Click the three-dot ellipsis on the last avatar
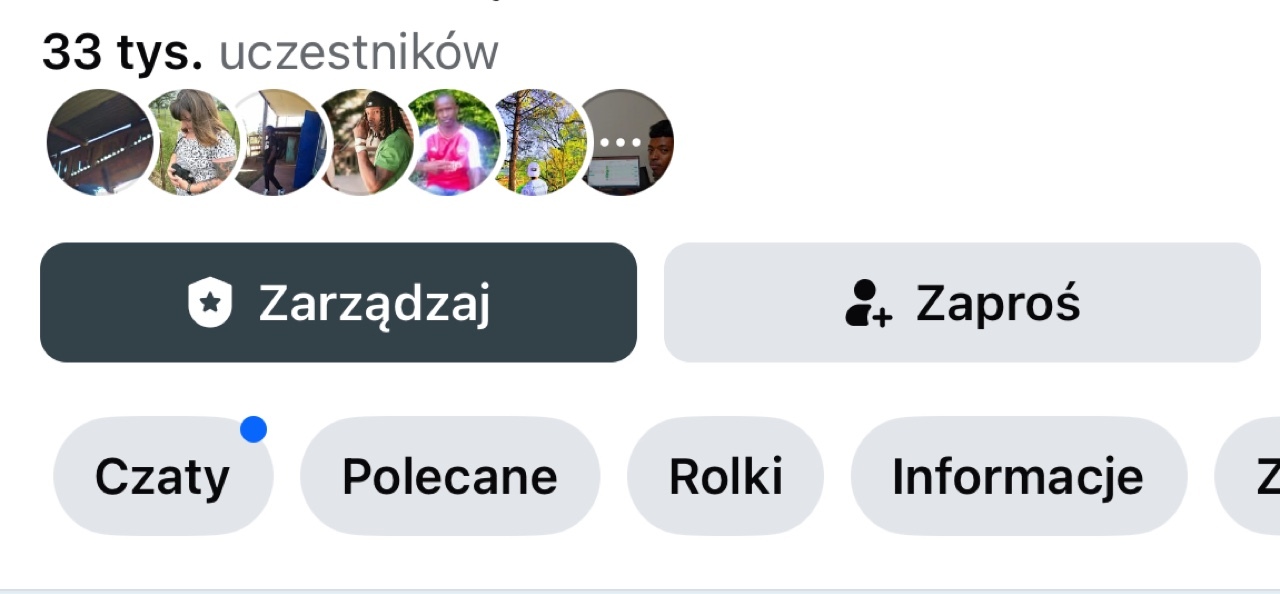The image size is (1280, 594). point(620,142)
